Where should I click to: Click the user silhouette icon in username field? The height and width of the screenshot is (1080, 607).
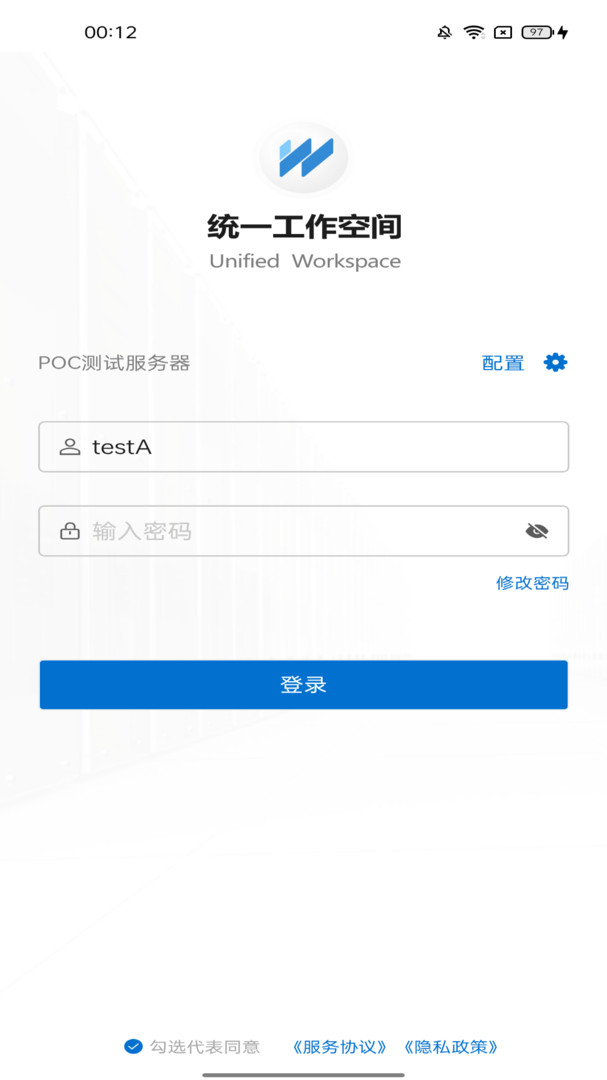tap(70, 447)
